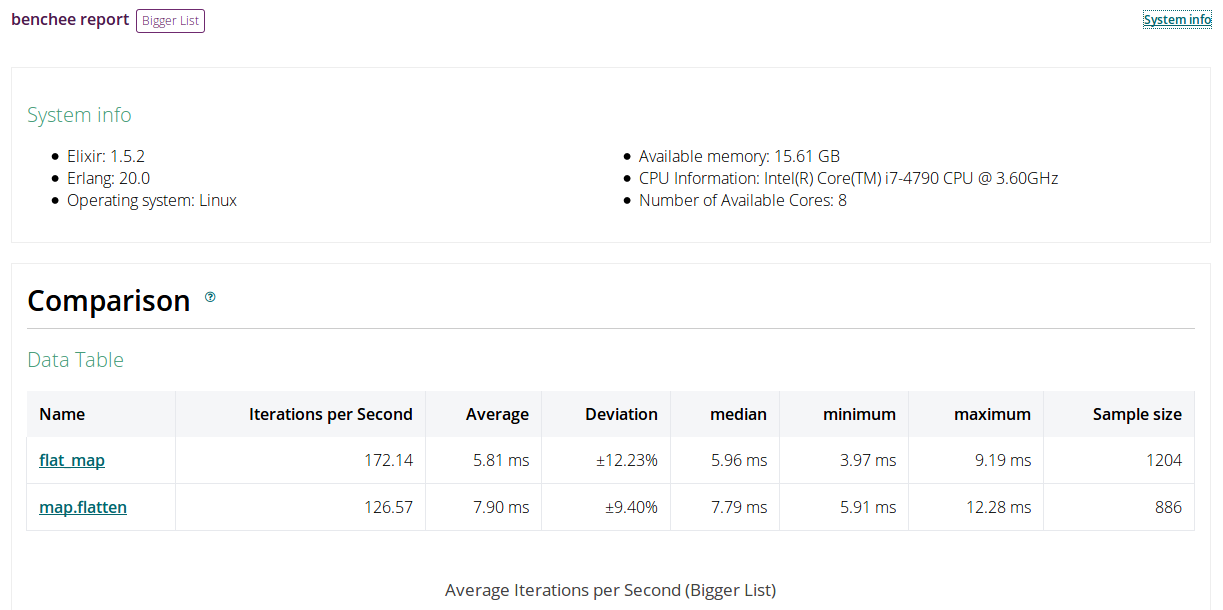Click the Bigger List badge
This screenshot has height=610, width=1223.
point(170,21)
